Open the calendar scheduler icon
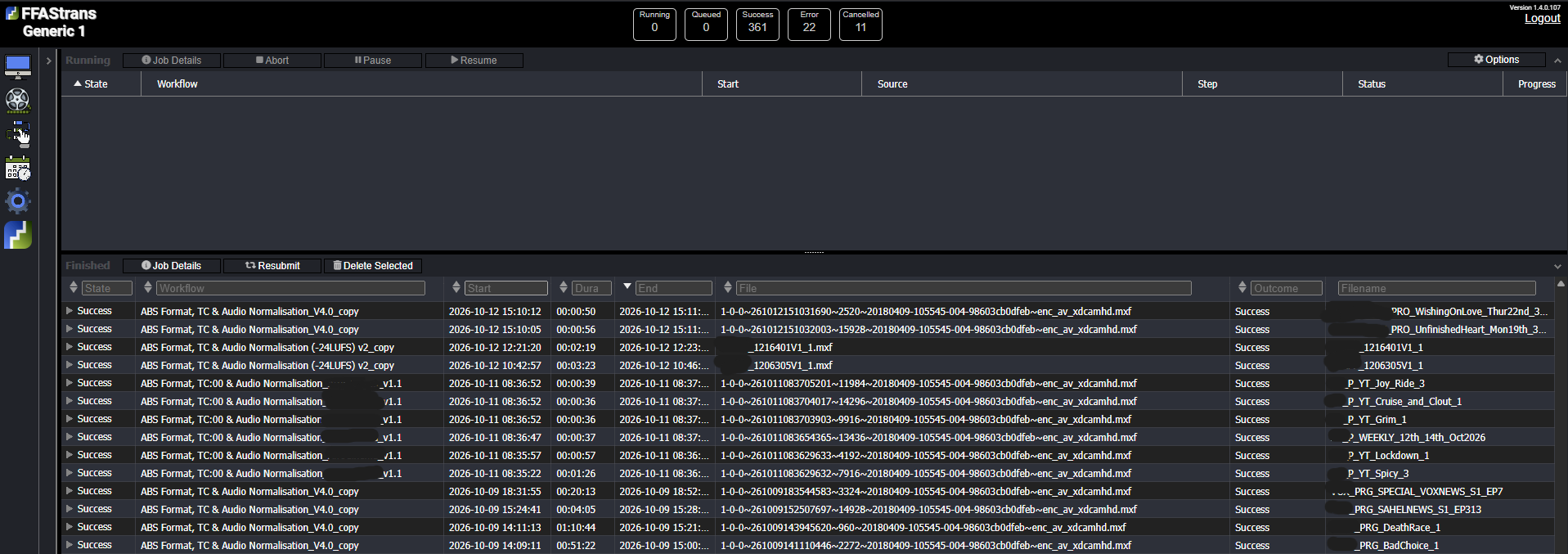This screenshot has height=554, width=1568. [x=18, y=169]
